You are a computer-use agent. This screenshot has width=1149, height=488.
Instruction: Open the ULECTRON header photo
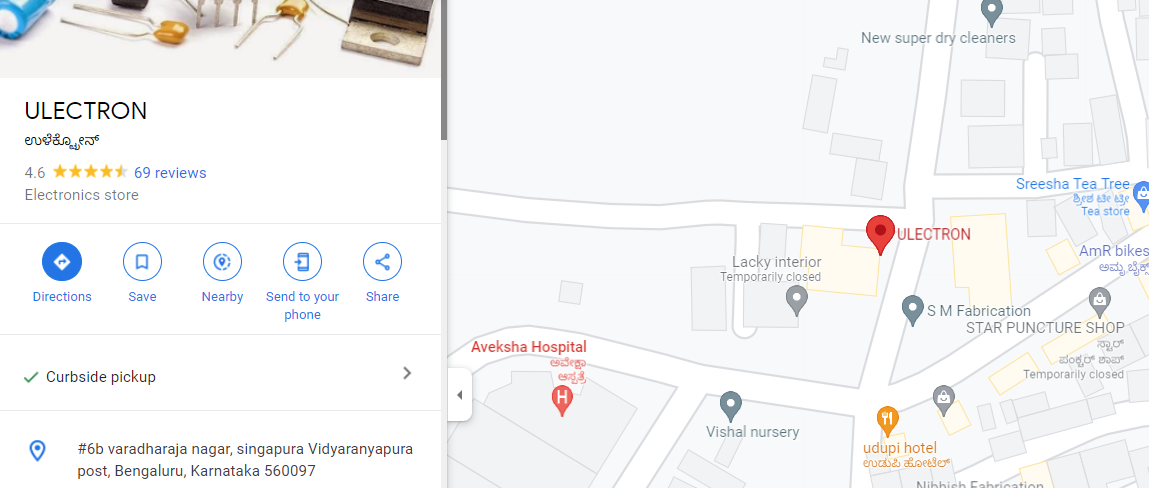(x=220, y=38)
